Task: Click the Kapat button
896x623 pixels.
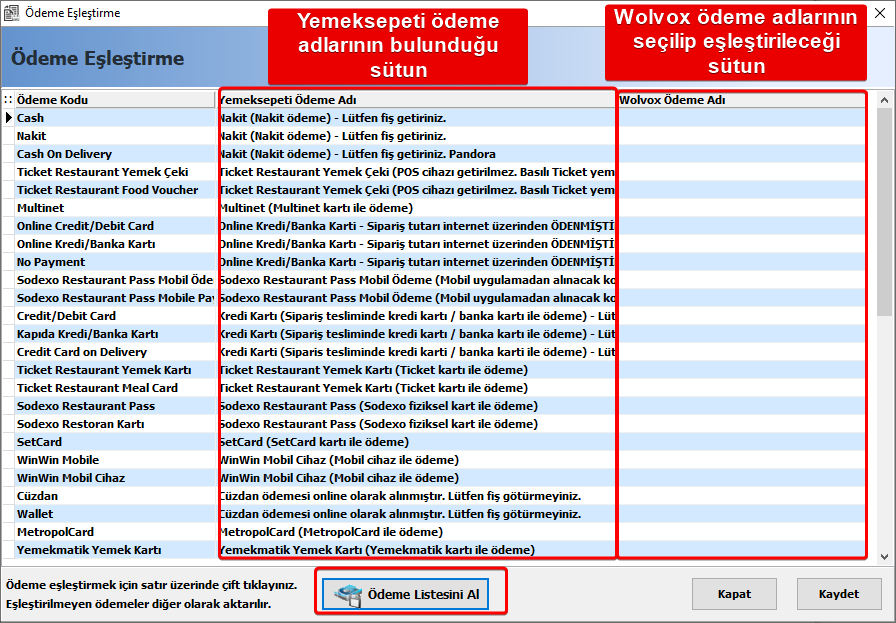Action: (734, 594)
